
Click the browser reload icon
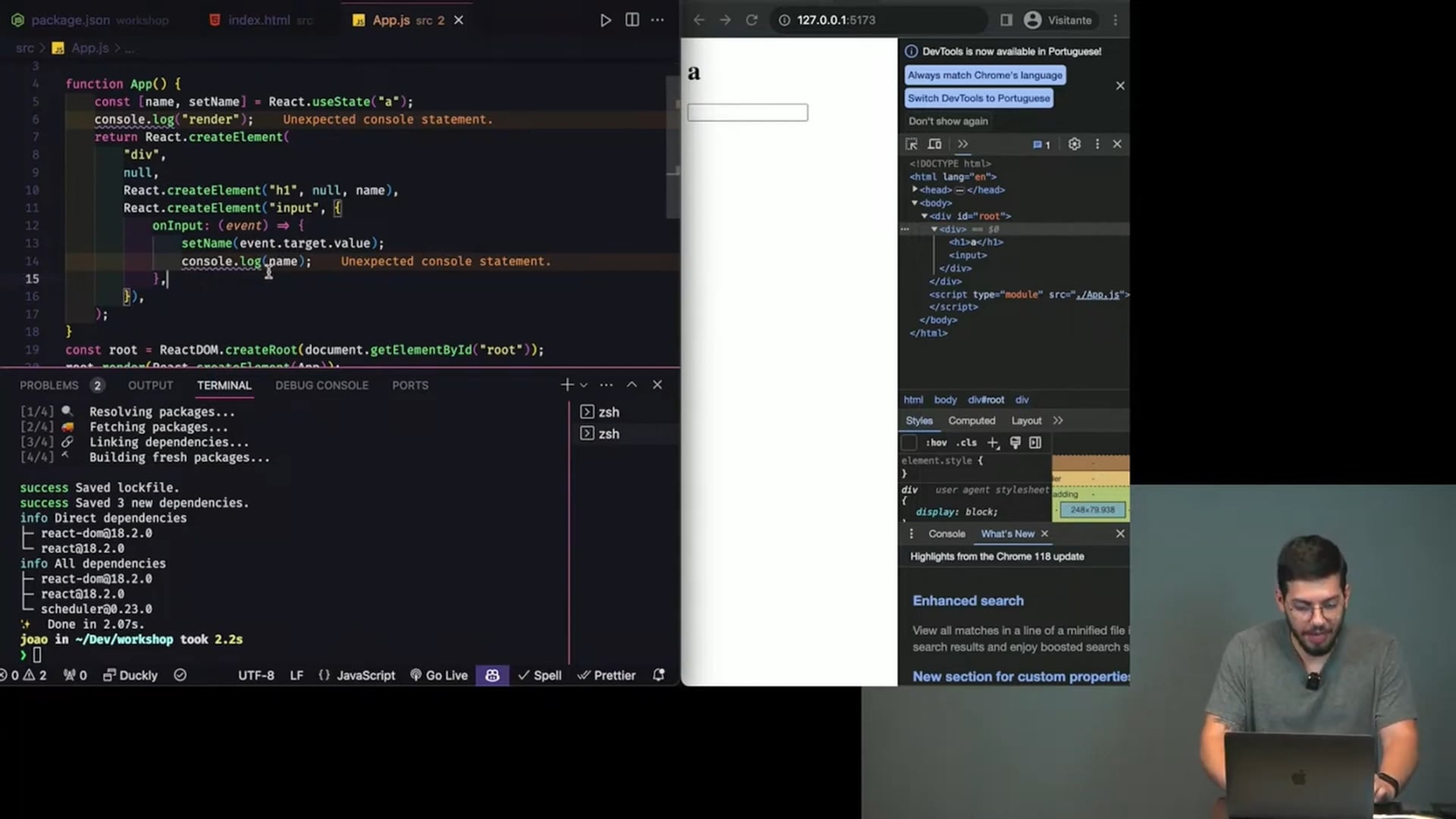click(752, 20)
